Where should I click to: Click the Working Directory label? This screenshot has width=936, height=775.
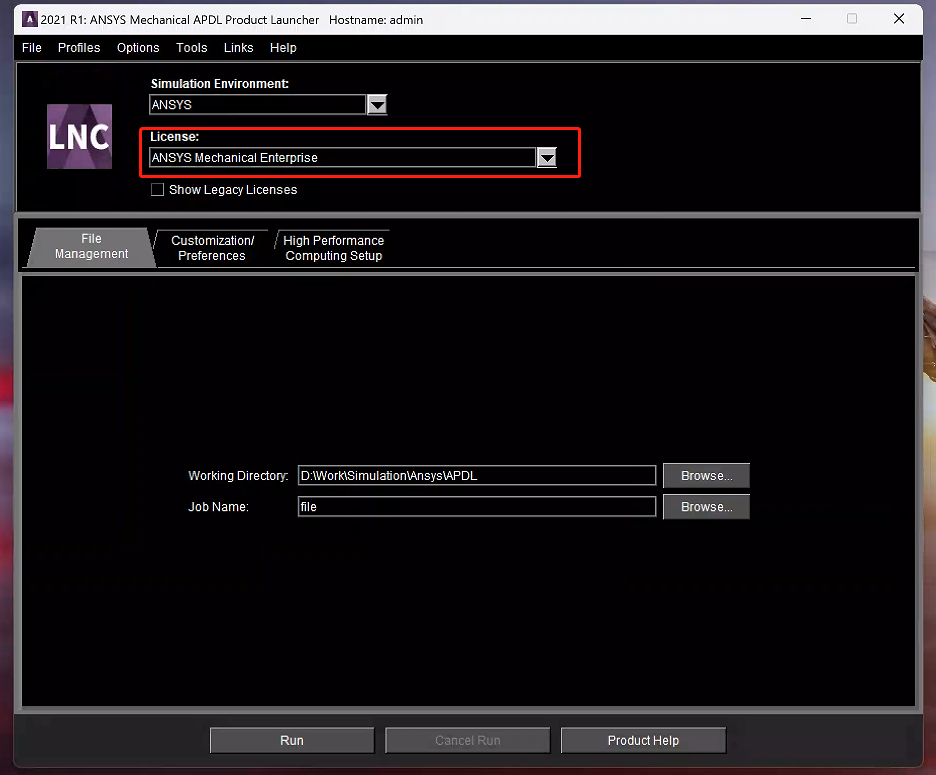pyautogui.click(x=238, y=476)
